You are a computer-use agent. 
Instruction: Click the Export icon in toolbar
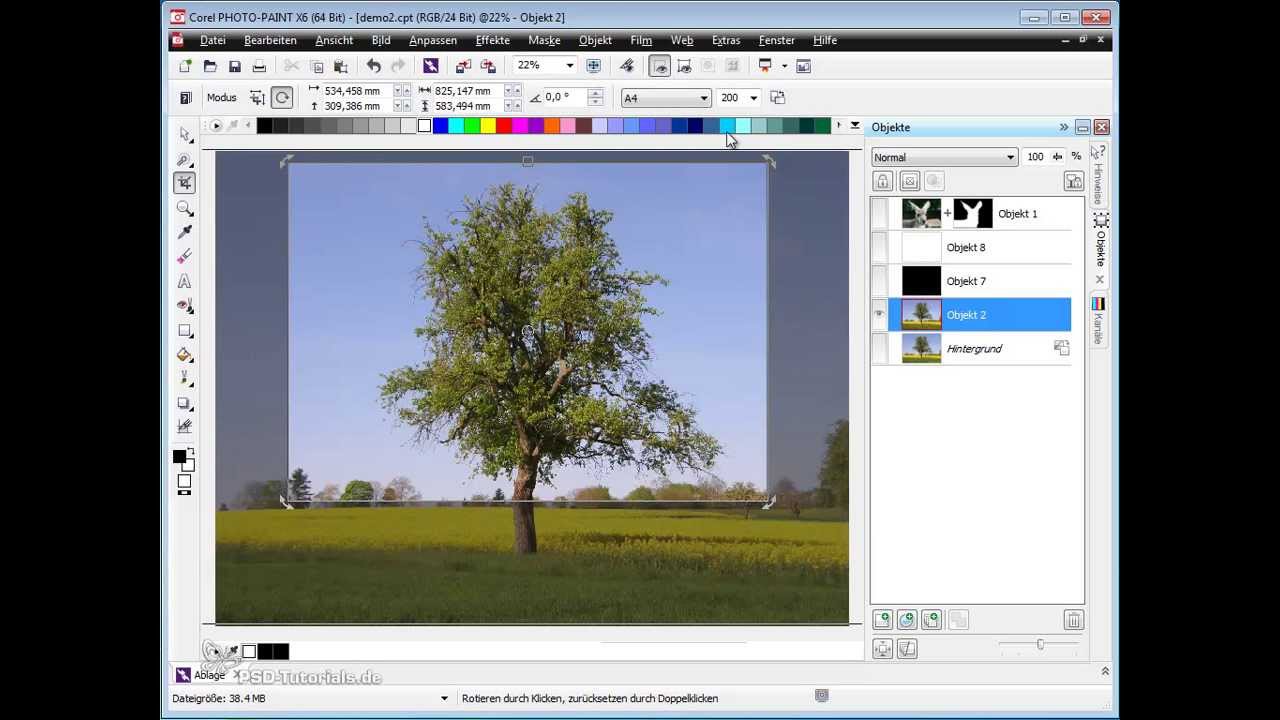488,66
